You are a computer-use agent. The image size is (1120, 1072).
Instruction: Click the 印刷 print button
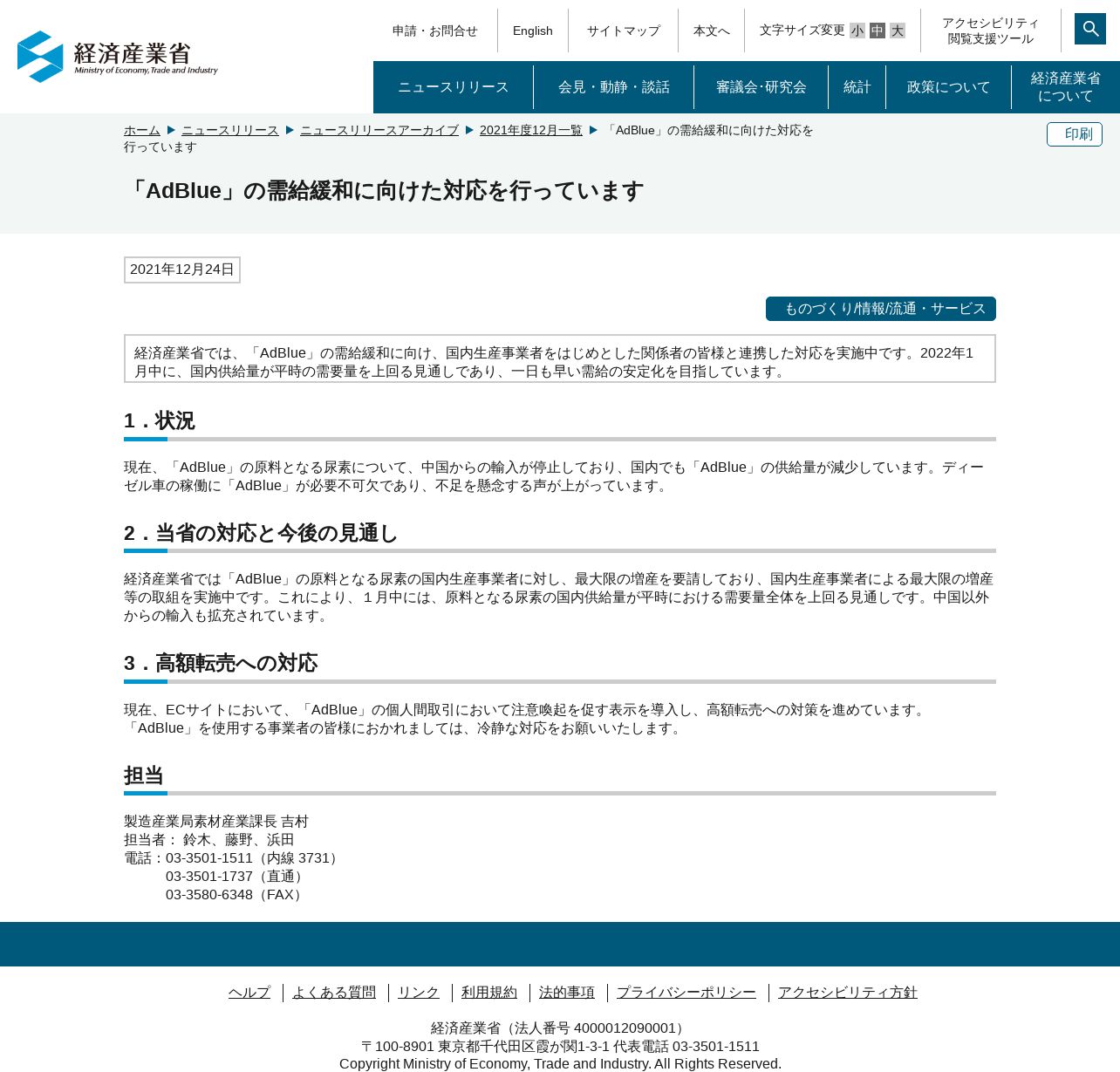point(1075,134)
